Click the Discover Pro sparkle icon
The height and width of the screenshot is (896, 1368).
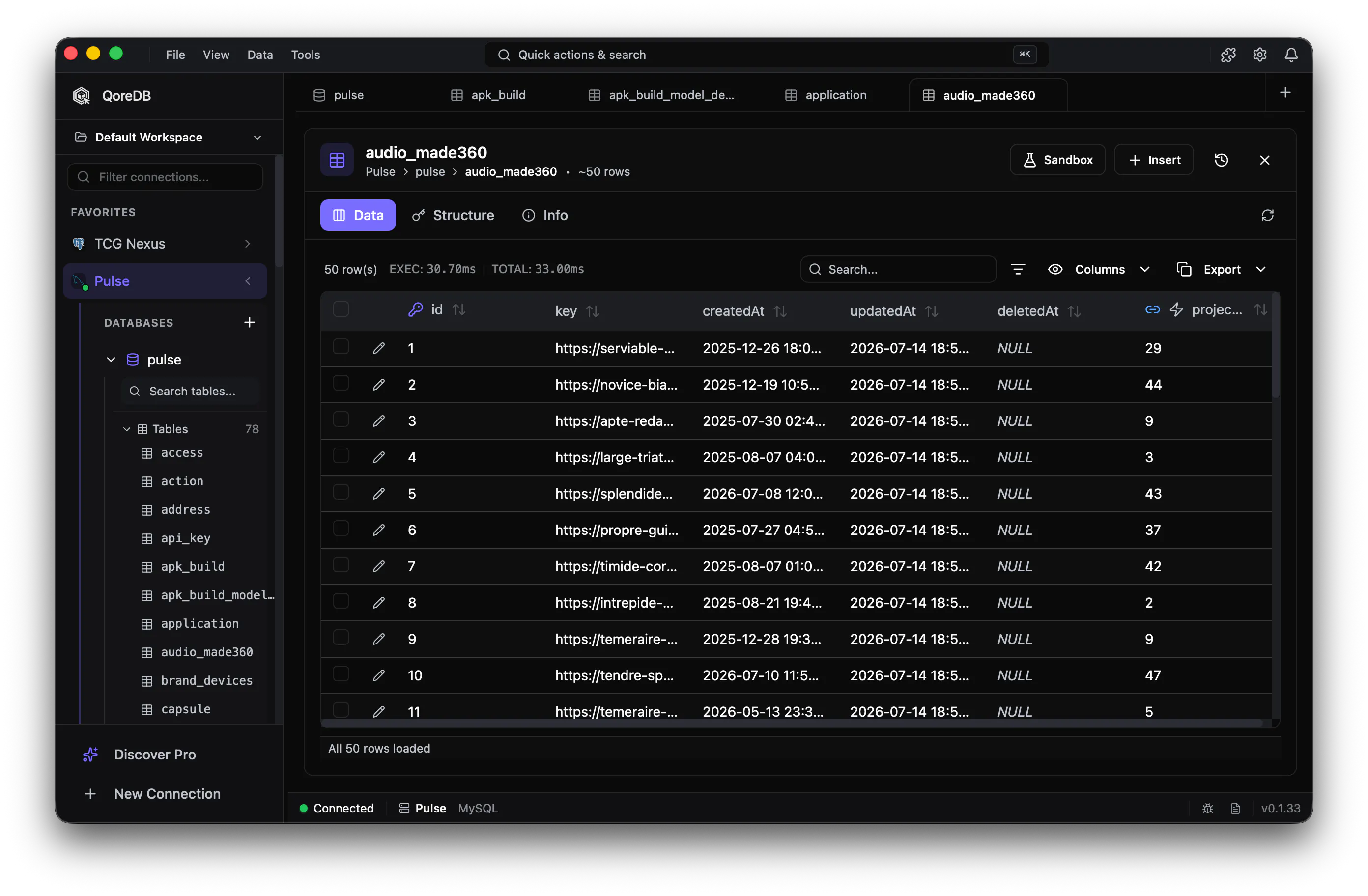[90, 754]
